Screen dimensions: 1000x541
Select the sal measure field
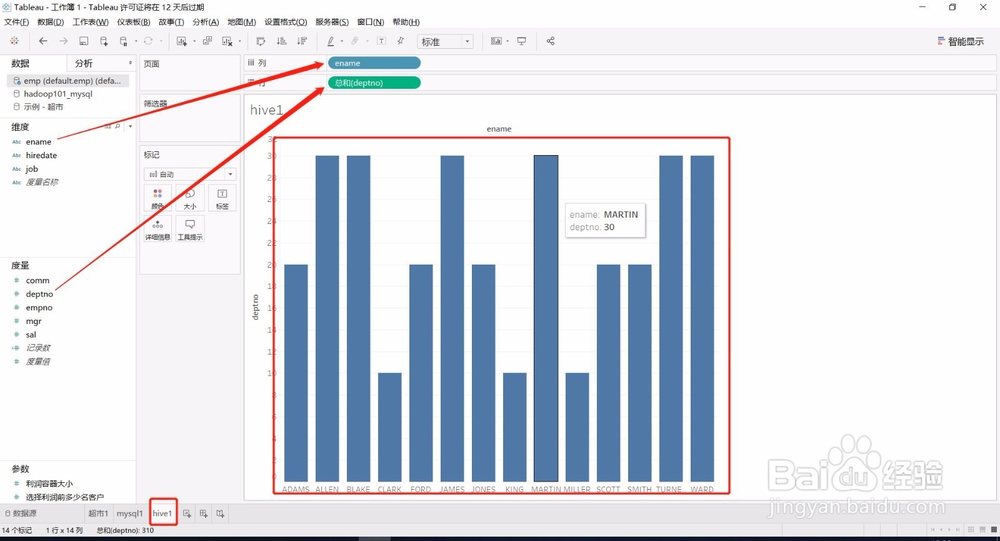point(31,334)
